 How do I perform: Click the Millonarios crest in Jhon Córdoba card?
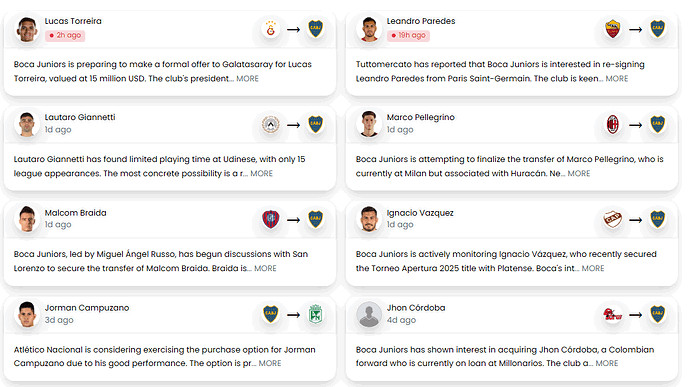tap(613, 314)
